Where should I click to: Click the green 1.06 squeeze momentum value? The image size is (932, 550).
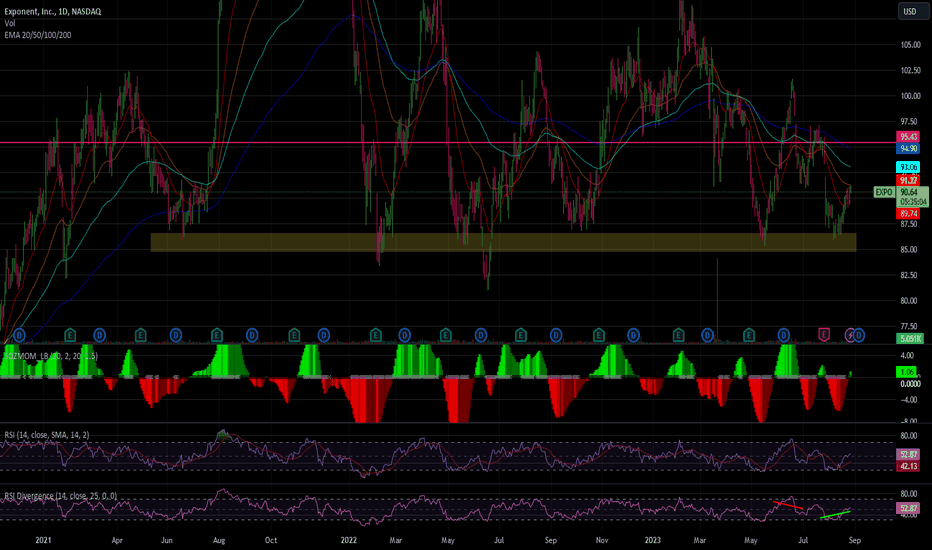[x=908, y=372]
